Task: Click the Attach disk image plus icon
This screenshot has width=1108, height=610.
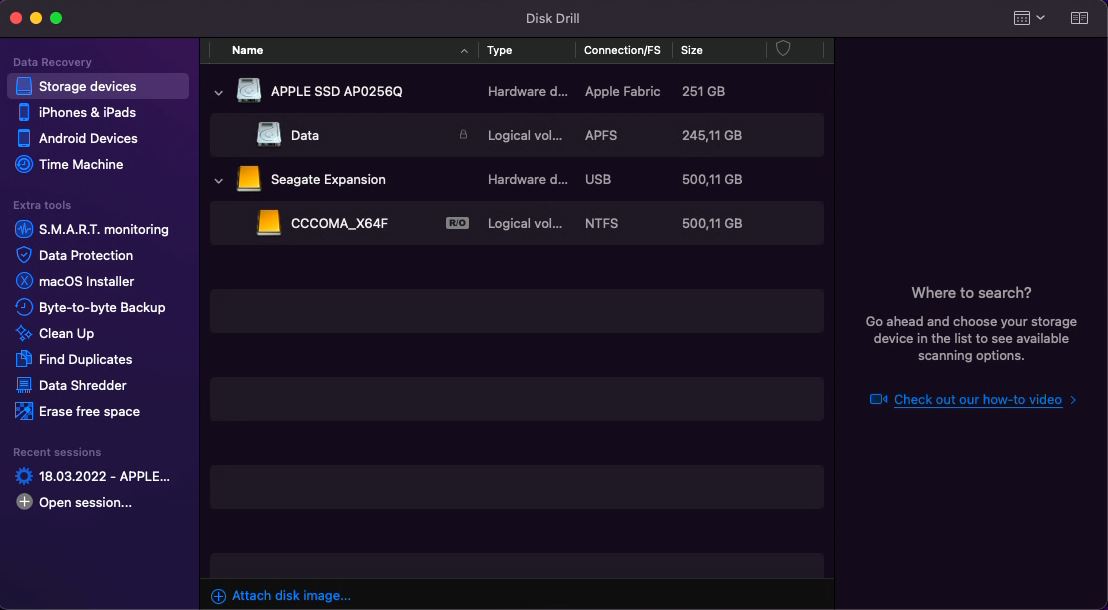Action: (x=218, y=597)
